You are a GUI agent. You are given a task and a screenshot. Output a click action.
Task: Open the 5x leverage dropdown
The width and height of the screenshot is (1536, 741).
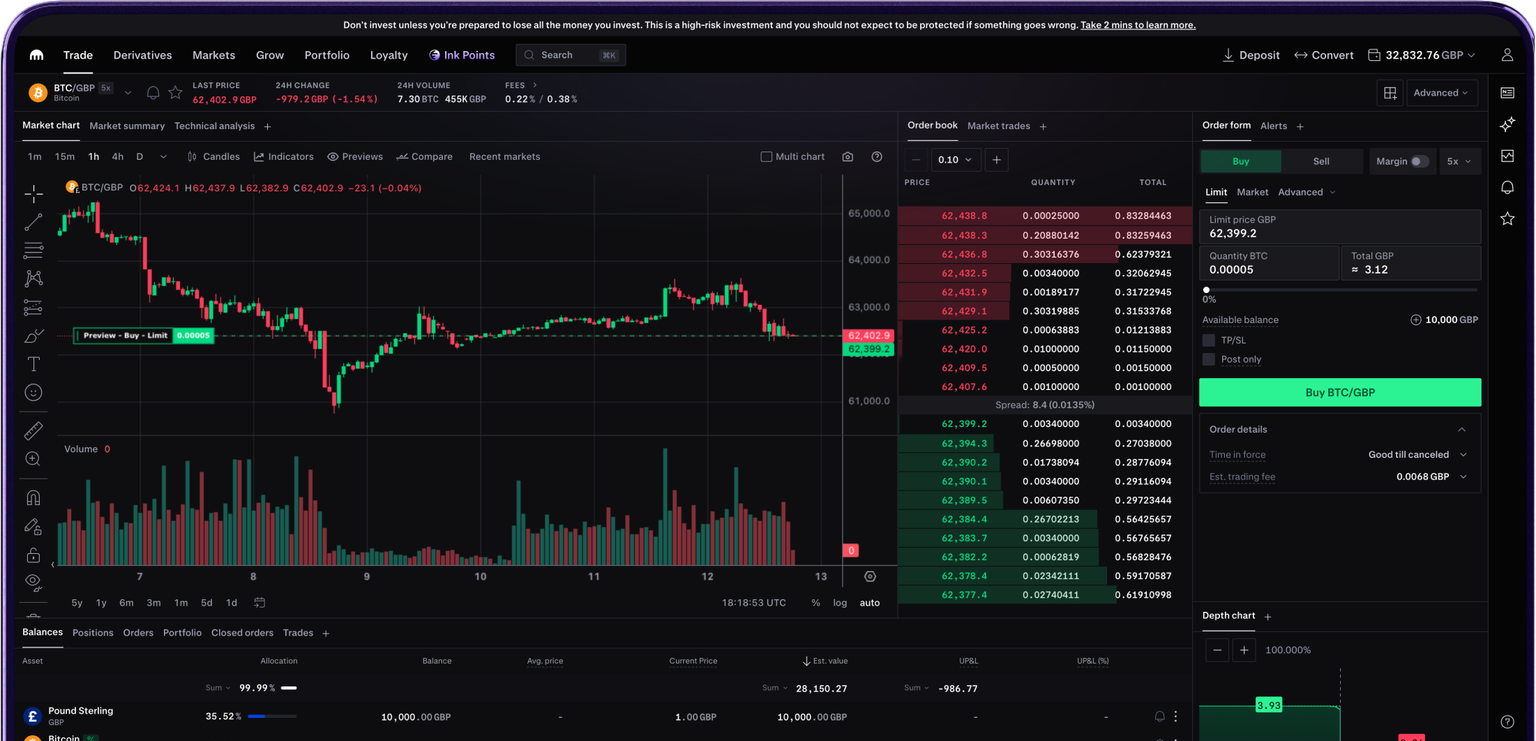[x=1459, y=161]
